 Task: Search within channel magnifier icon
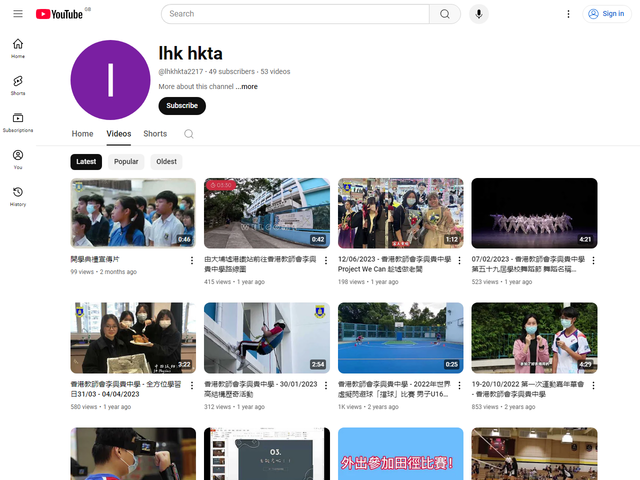pyautogui.click(x=188, y=134)
